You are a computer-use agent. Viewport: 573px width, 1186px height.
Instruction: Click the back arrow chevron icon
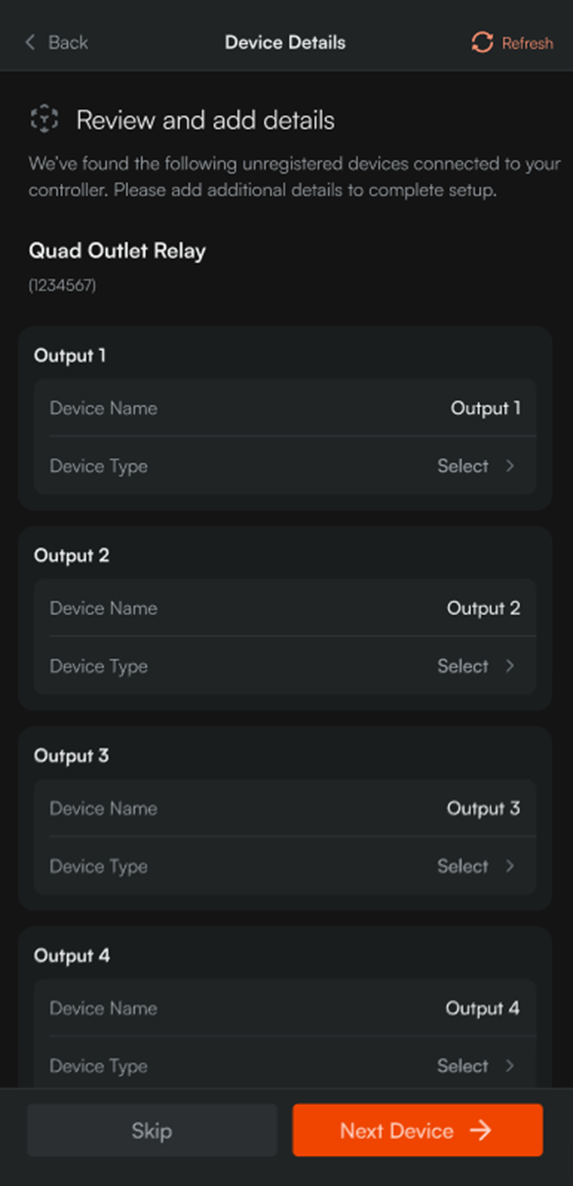point(30,42)
